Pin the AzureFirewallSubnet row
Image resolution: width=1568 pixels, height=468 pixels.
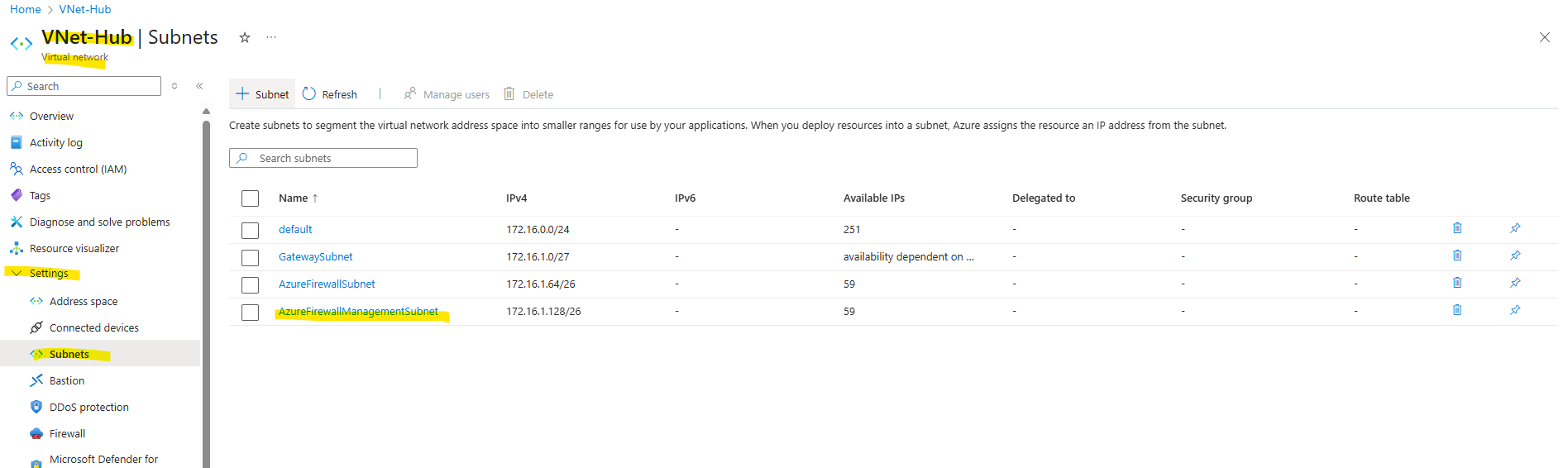point(1515,283)
